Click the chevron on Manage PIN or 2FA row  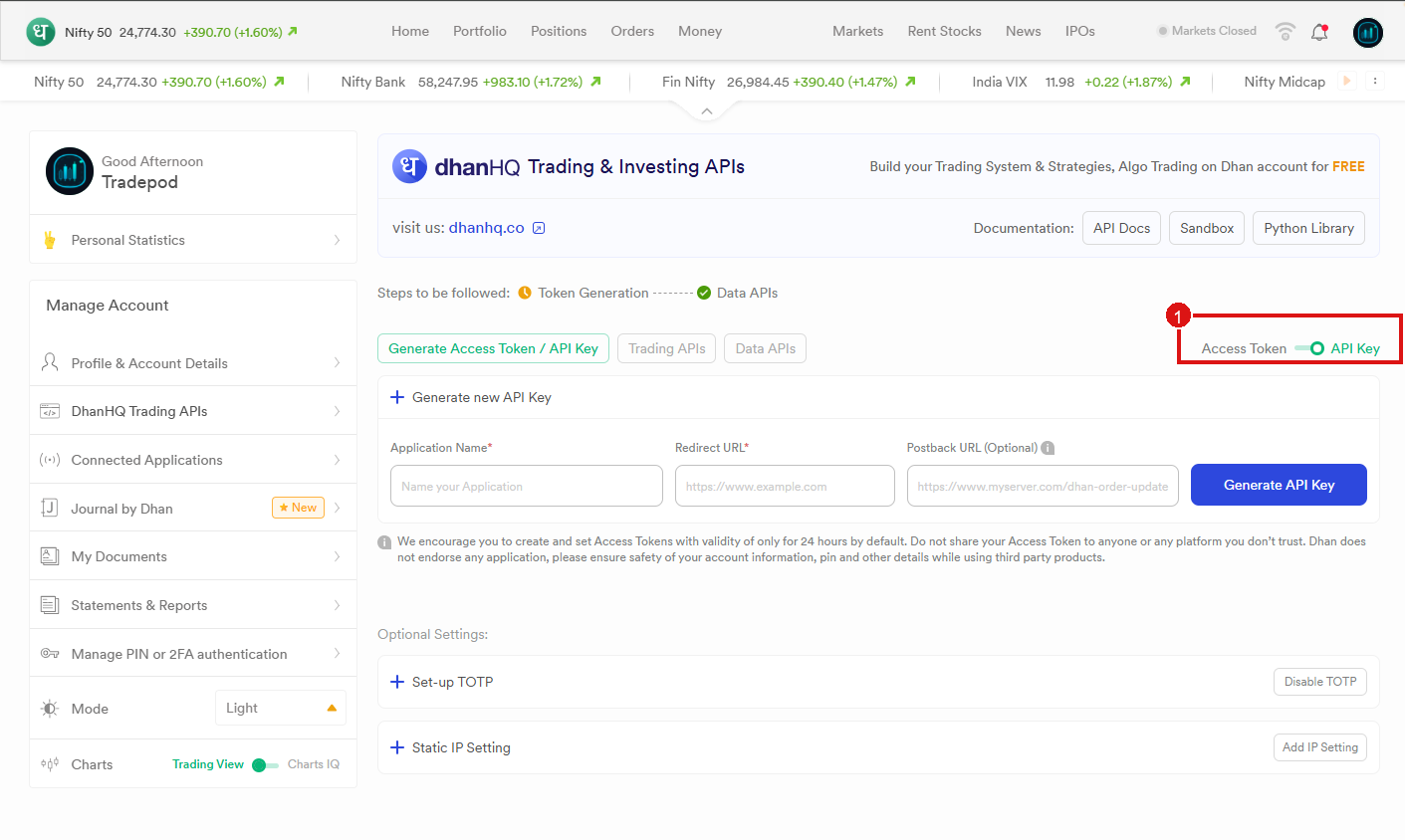(x=338, y=654)
